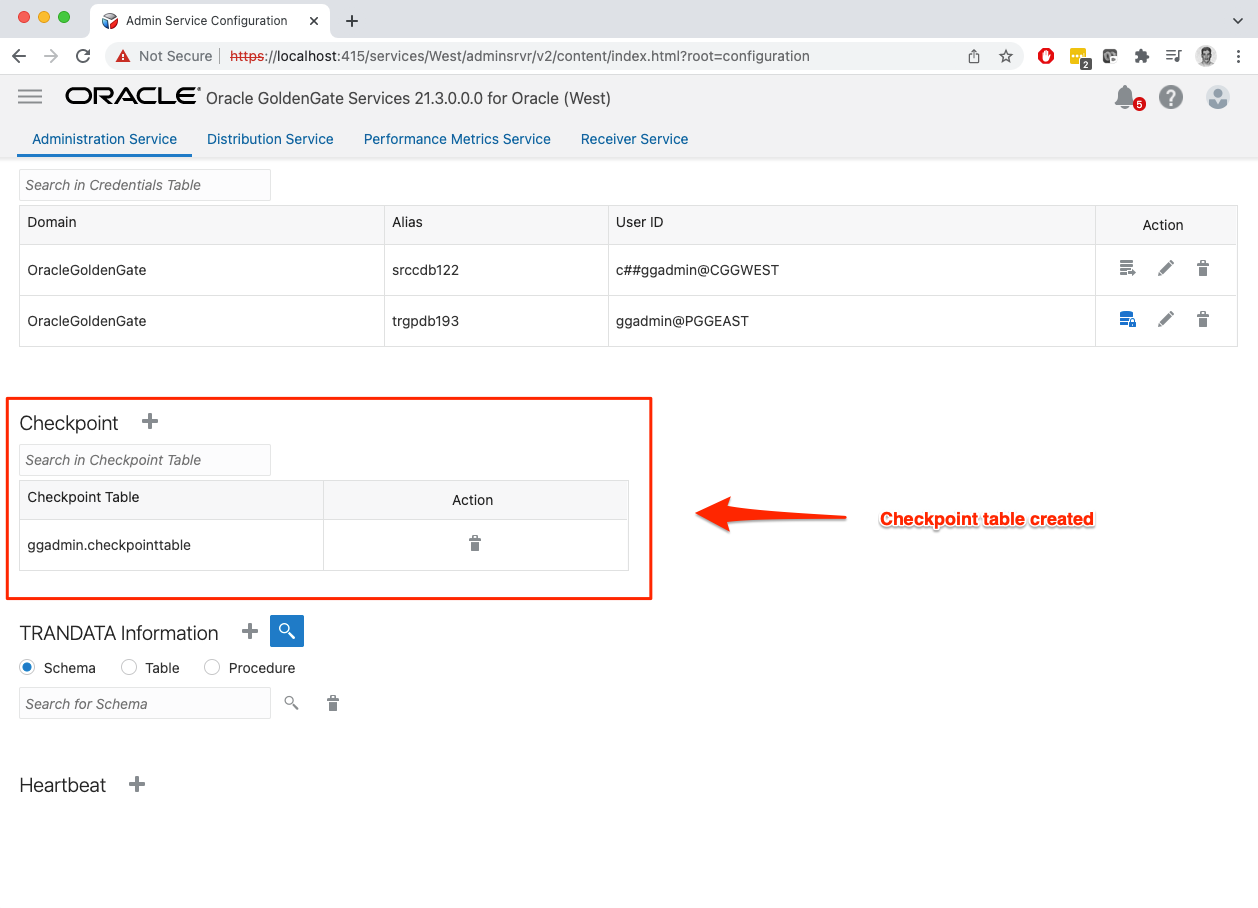Switch to the Distribution Service tab

point(270,139)
